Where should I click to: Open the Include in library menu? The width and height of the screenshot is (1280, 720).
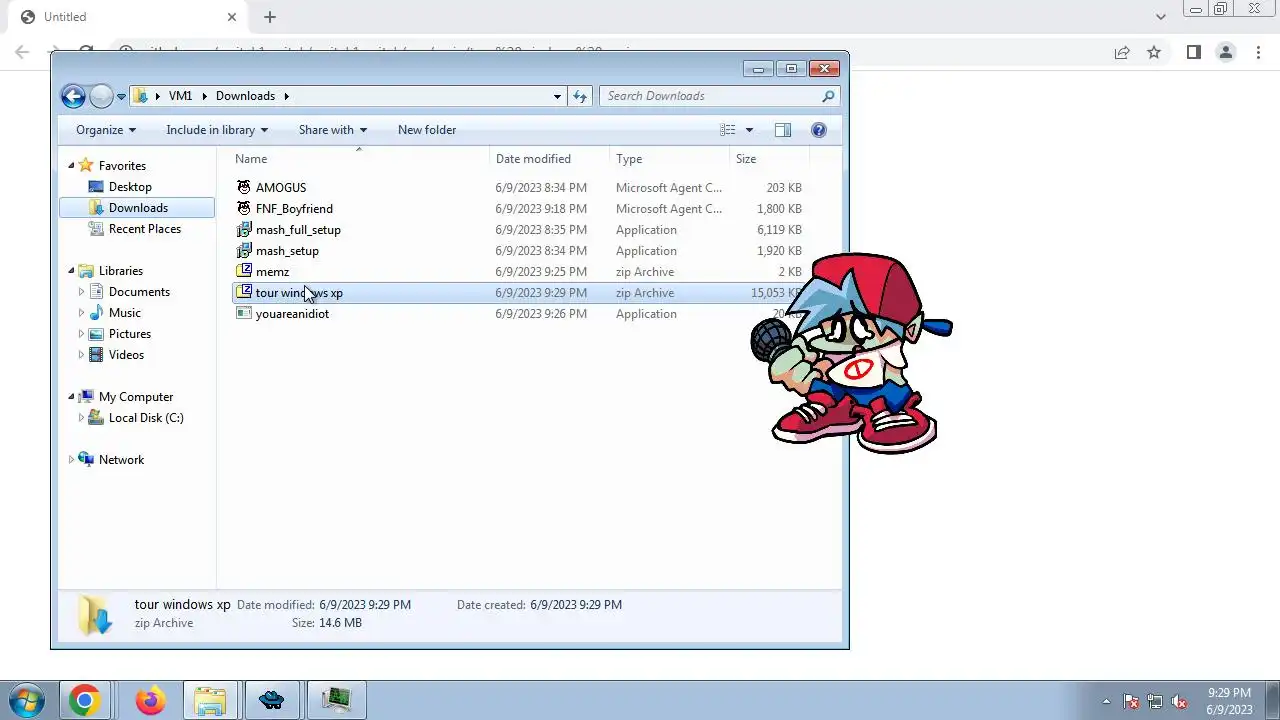point(217,130)
